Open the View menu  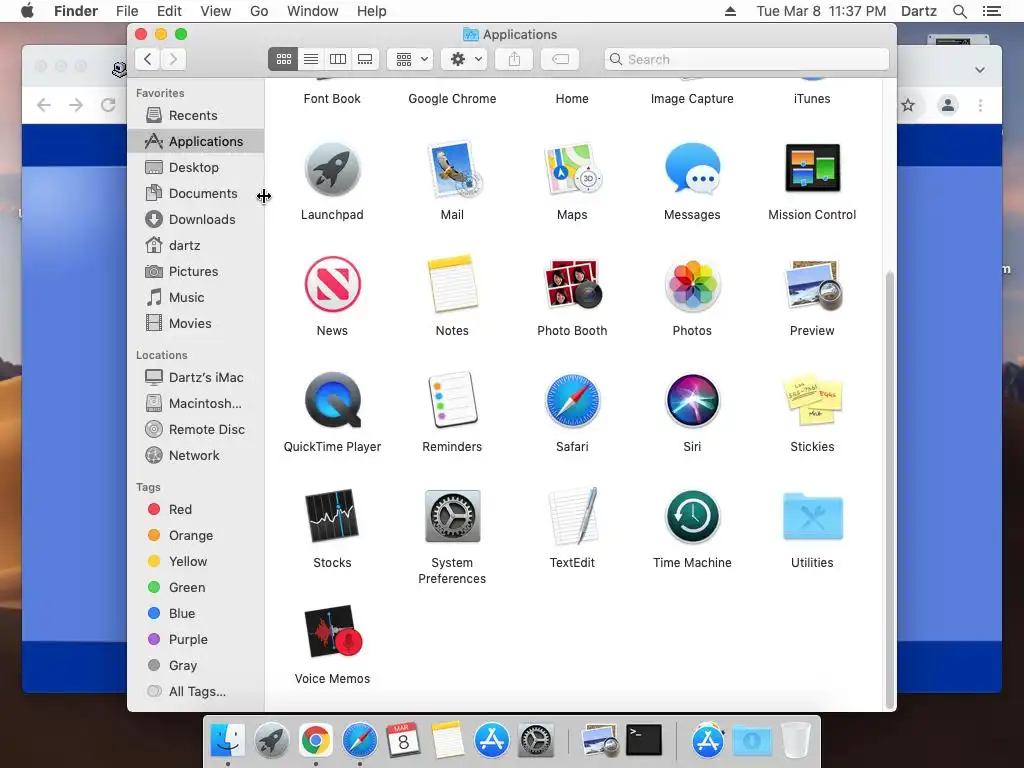click(x=216, y=11)
